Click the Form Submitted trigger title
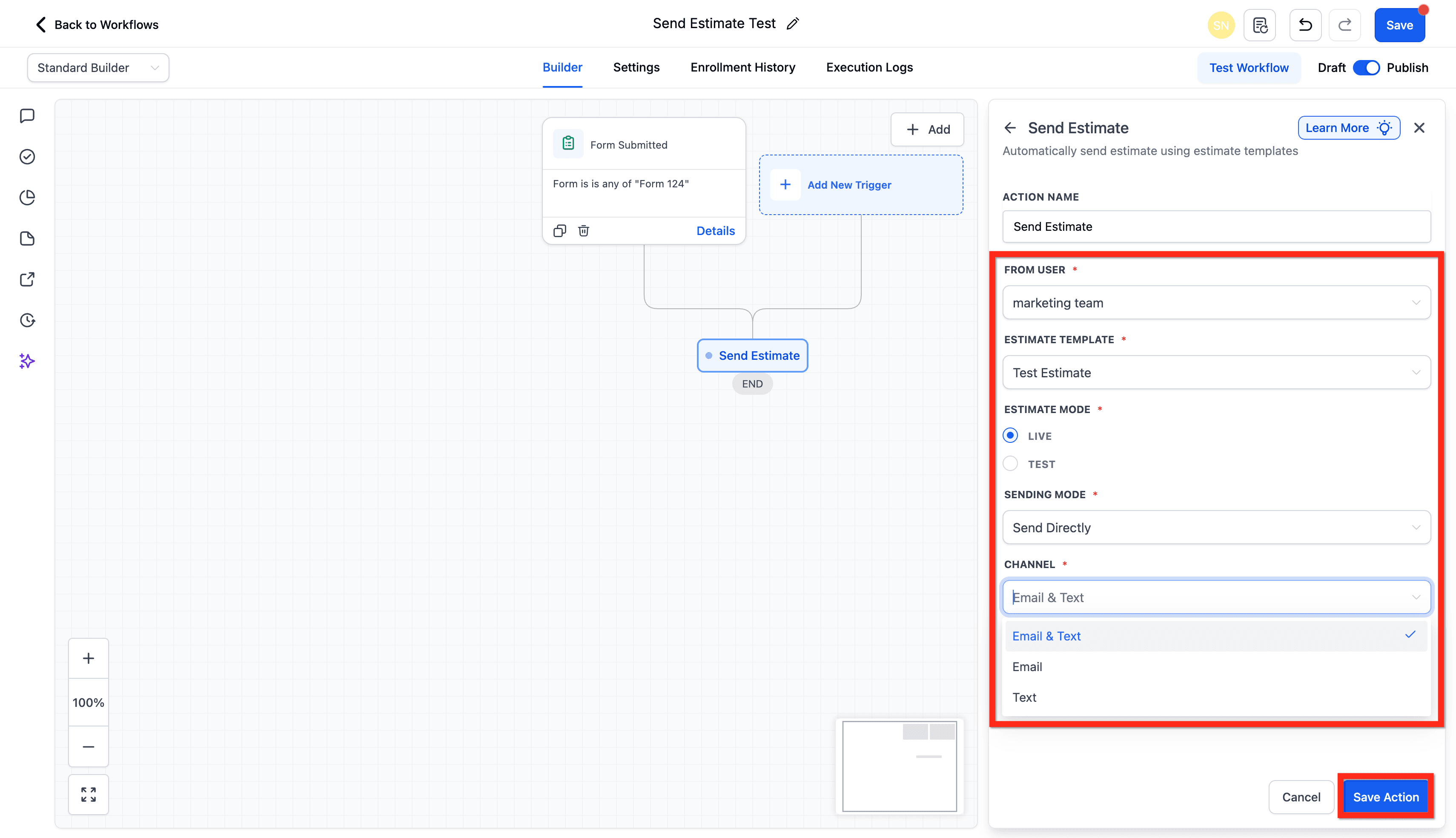The image size is (1456, 838). click(629, 145)
